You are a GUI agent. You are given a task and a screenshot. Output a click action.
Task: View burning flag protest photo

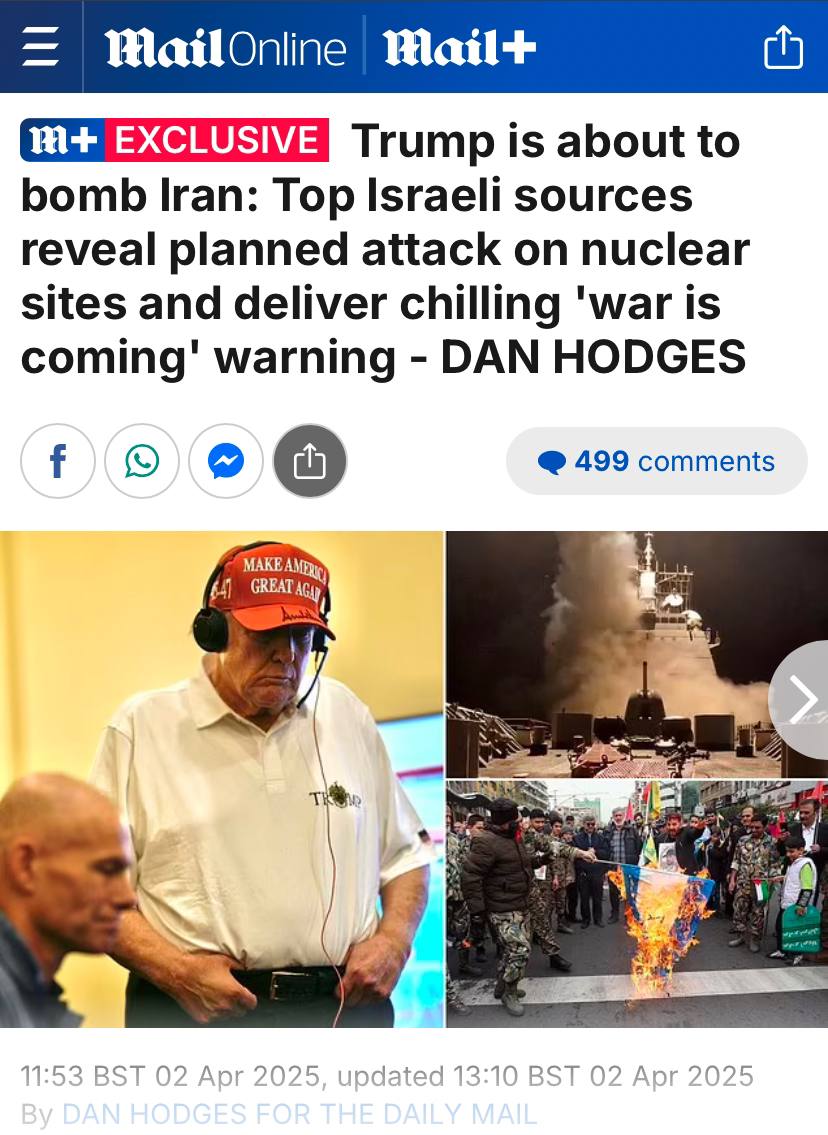[637, 904]
